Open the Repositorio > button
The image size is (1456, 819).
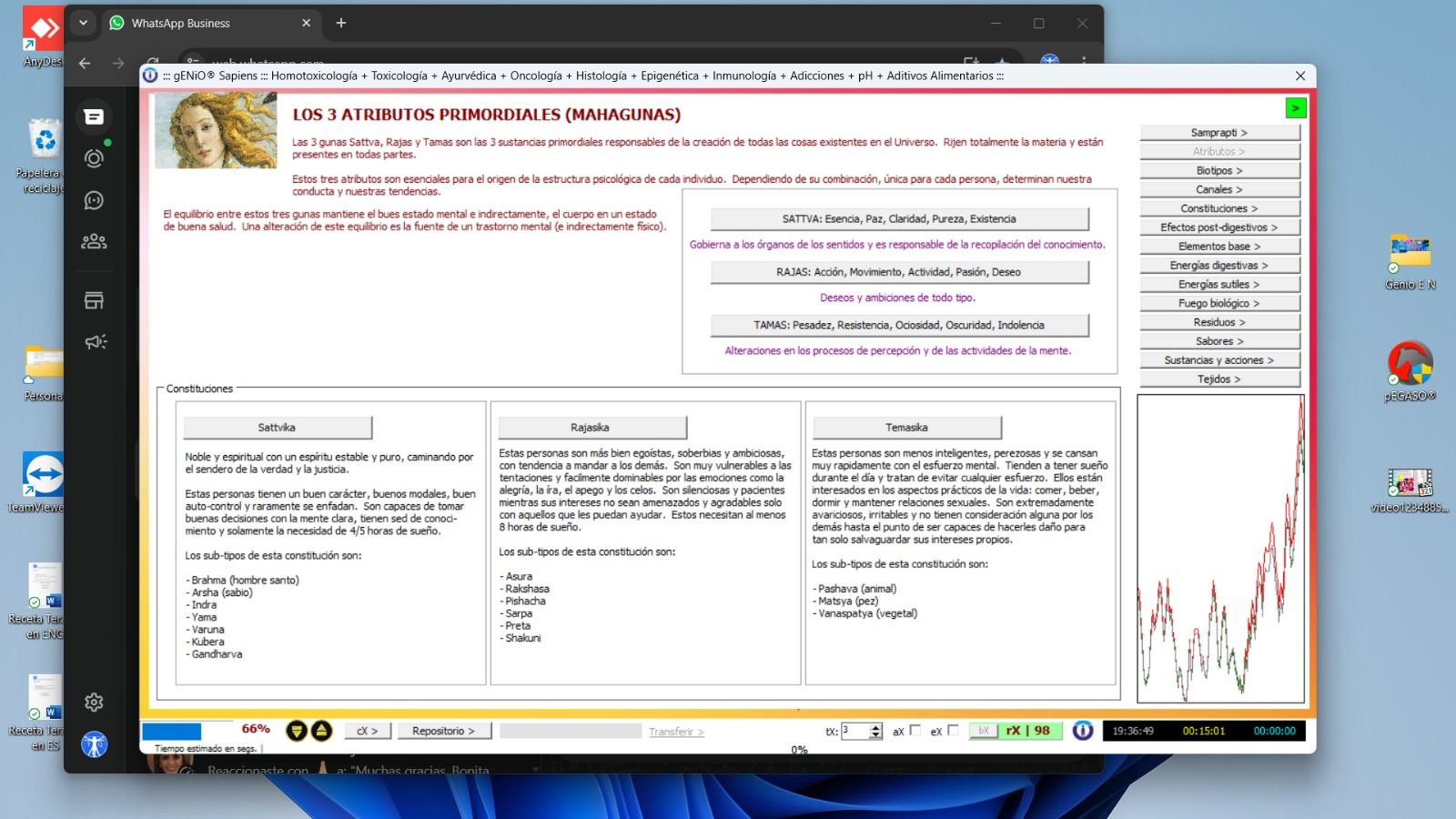coord(444,731)
